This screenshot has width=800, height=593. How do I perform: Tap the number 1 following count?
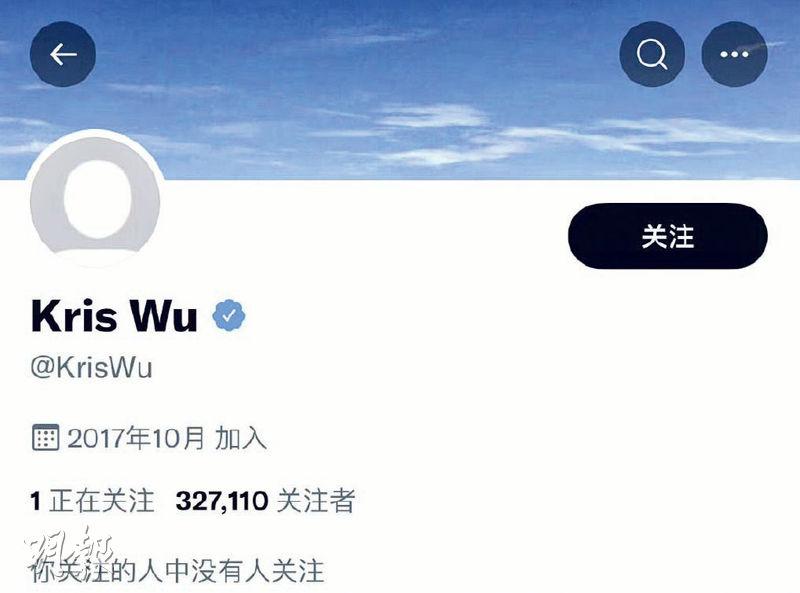pyautogui.click(x=35, y=501)
